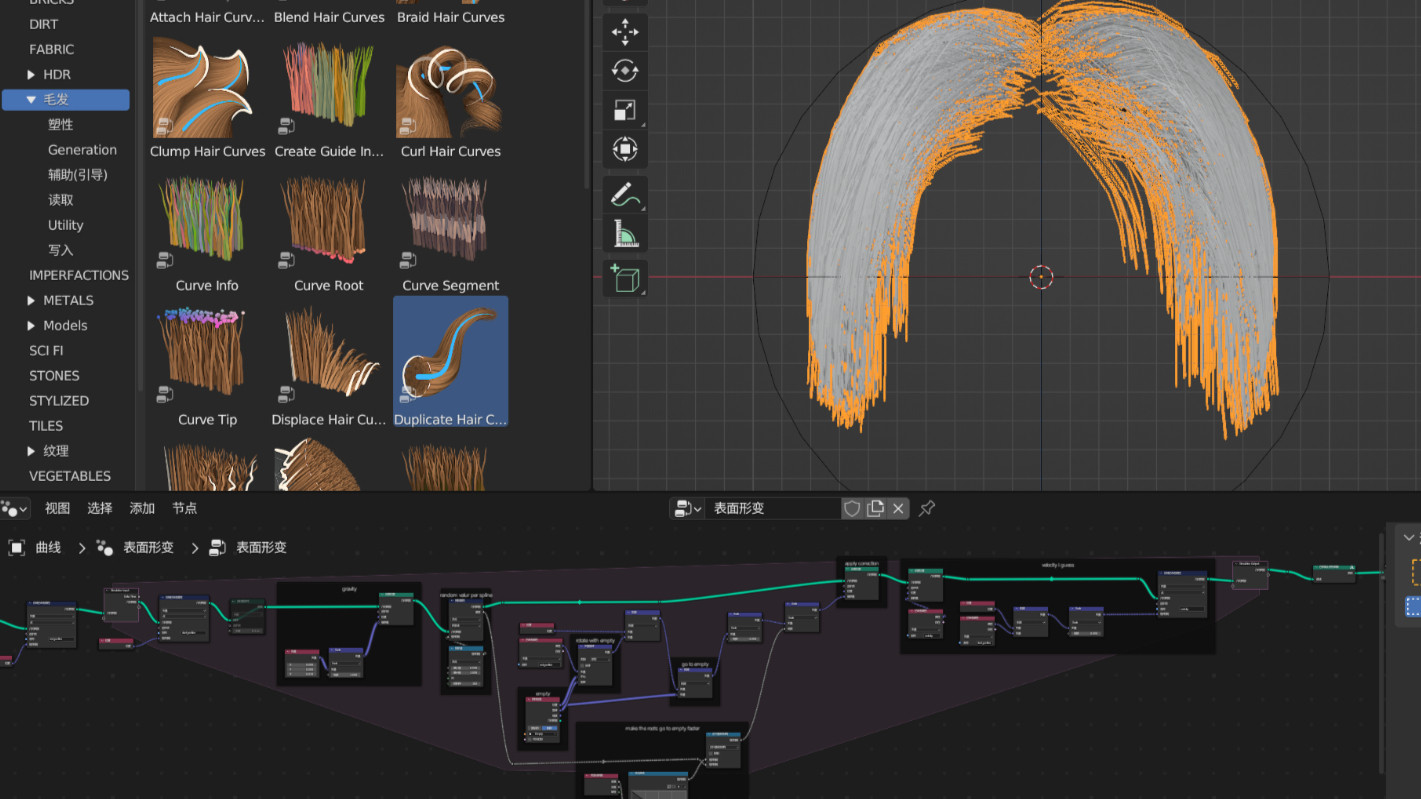
Task: Click the duplicate node group icon
Action: coord(875,508)
